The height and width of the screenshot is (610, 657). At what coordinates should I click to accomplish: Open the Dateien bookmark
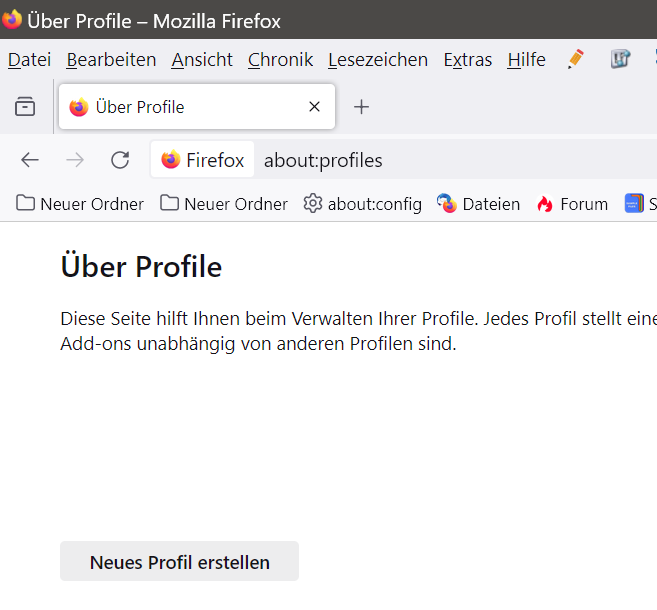478,204
